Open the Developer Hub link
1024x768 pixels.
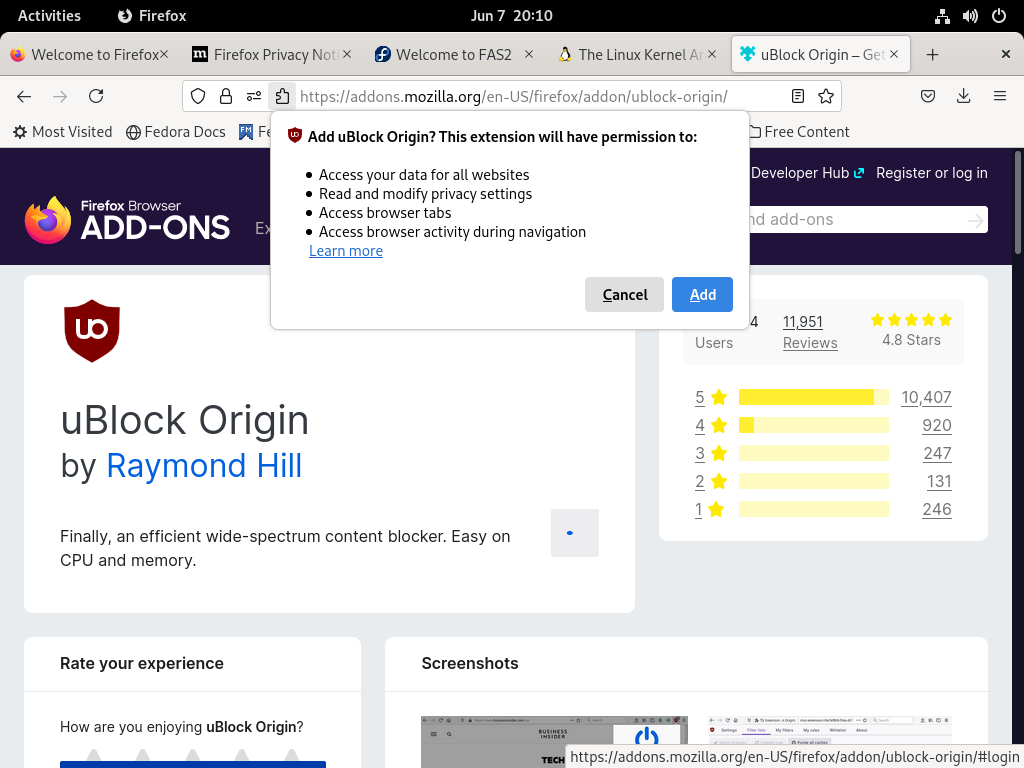point(807,173)
